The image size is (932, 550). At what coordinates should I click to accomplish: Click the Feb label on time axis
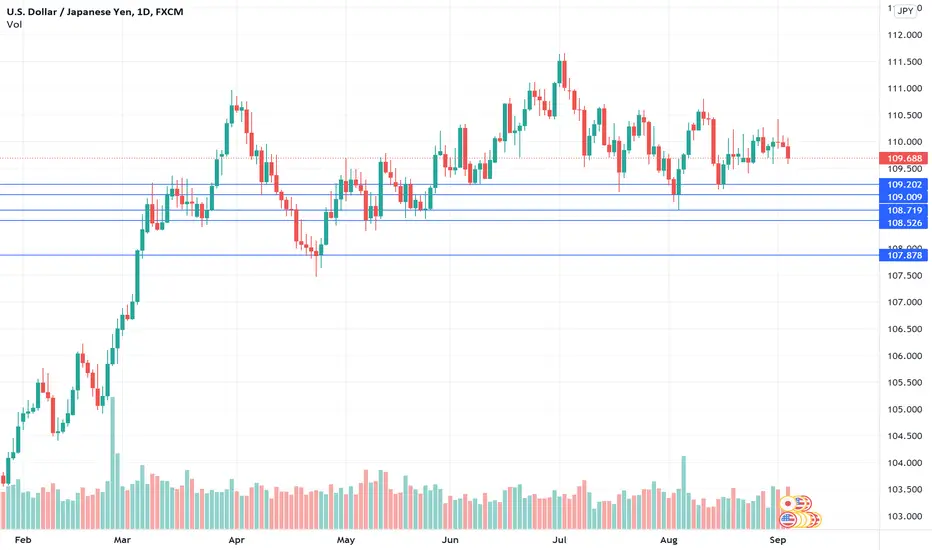[x=23, y=540]
